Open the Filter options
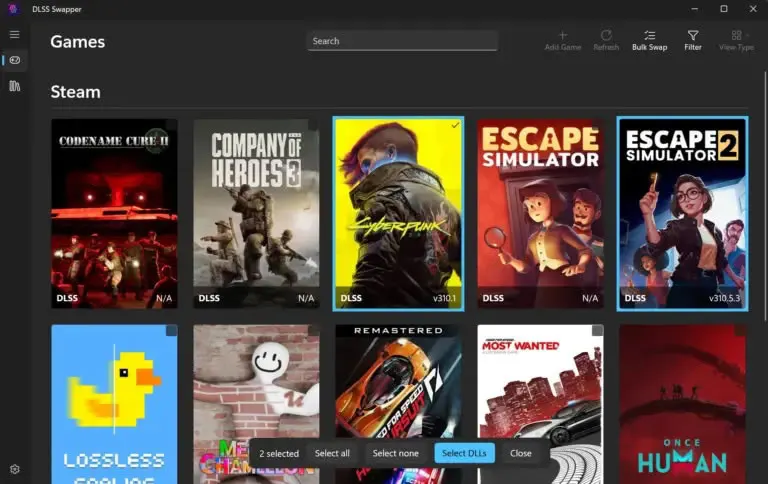The height and width of the screenshot is (484, 768). [693, 40]
